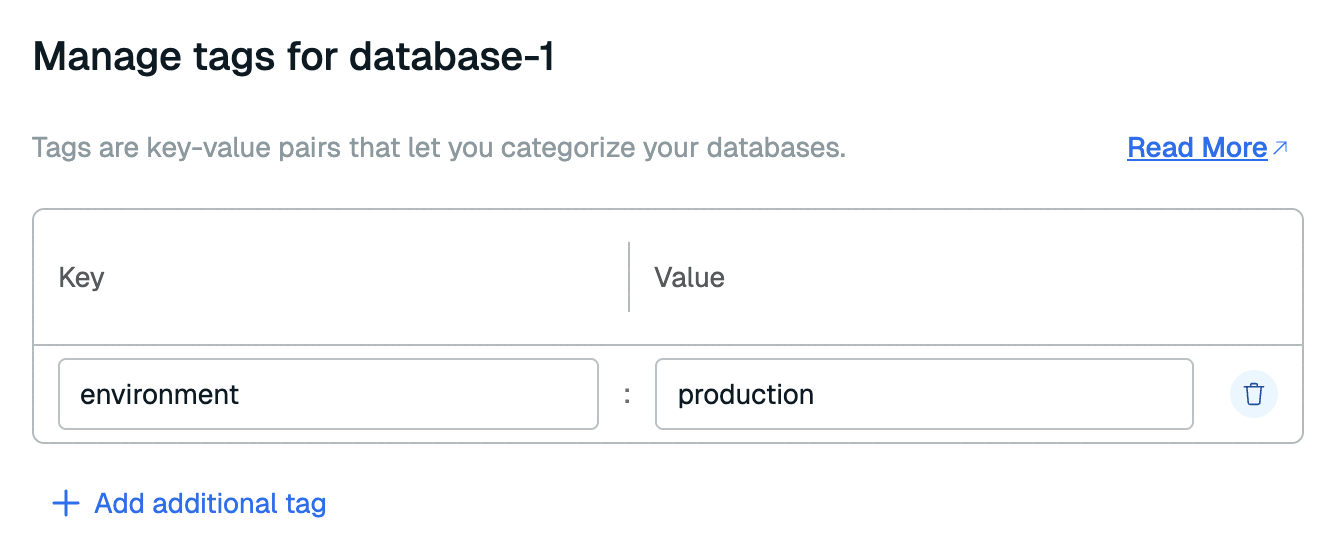Click the blank header area right of Value
The image size is (1328, 556).
[1000, 277]
